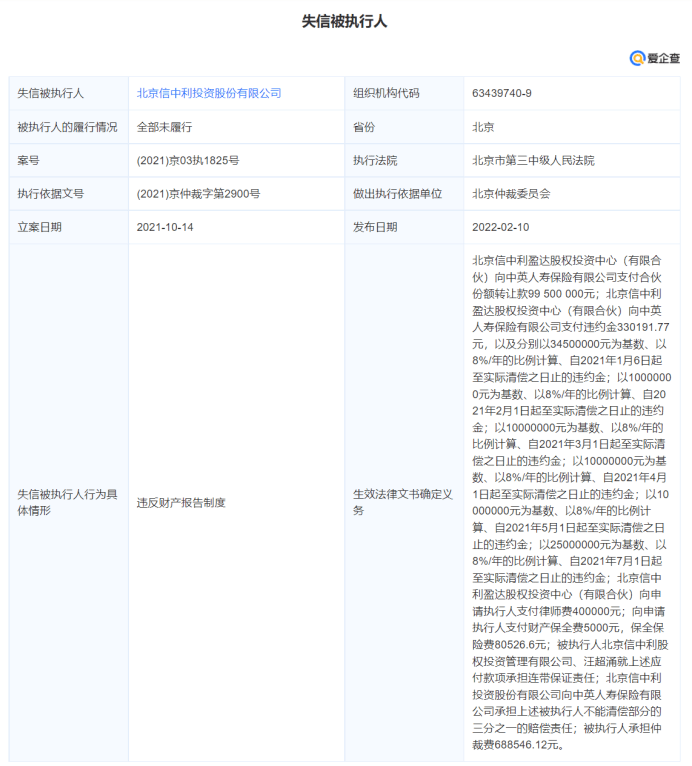Select the 北京 province value
The image size is (692, 766).
(483, 127)
